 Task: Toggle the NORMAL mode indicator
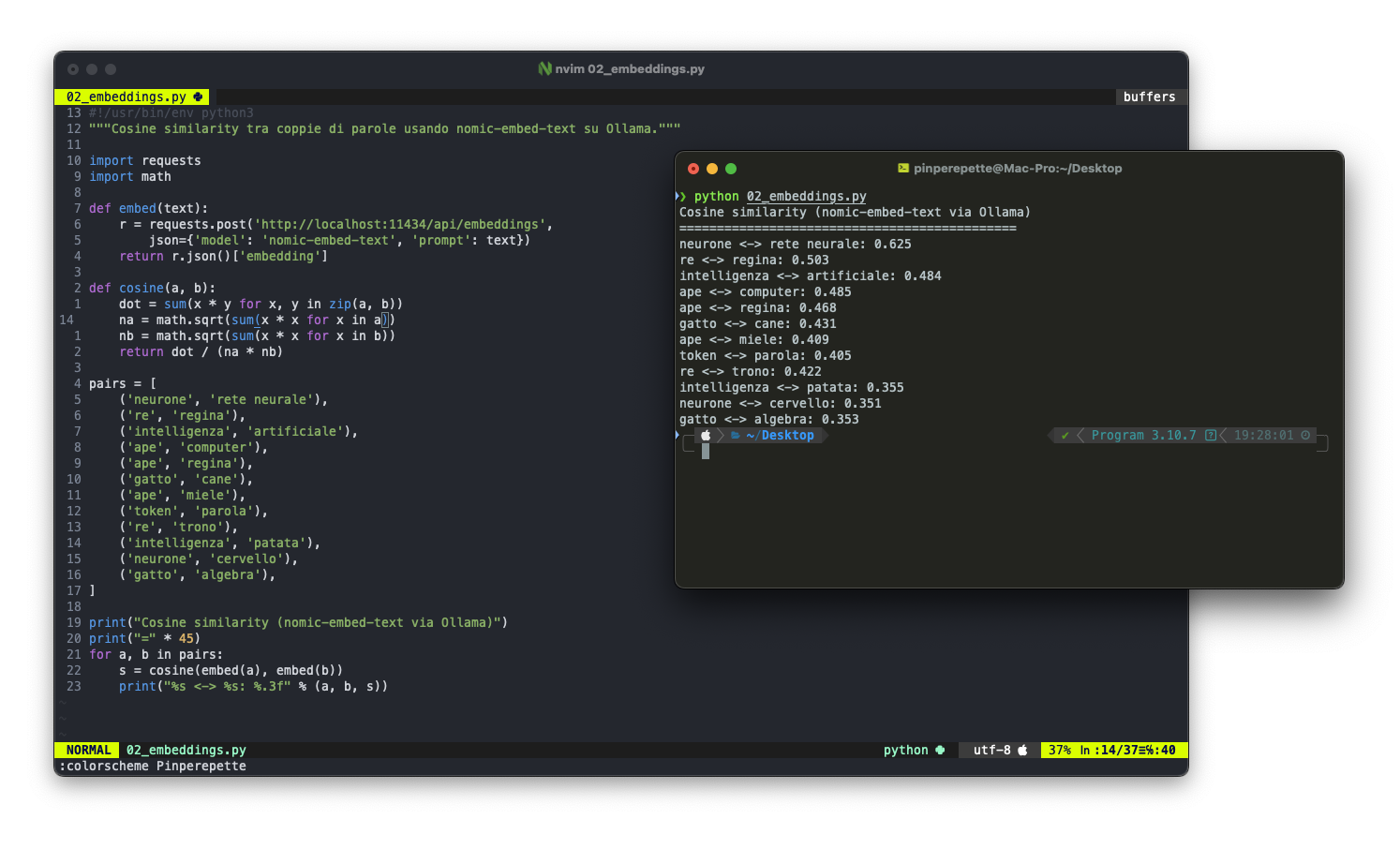click(87, 750)
